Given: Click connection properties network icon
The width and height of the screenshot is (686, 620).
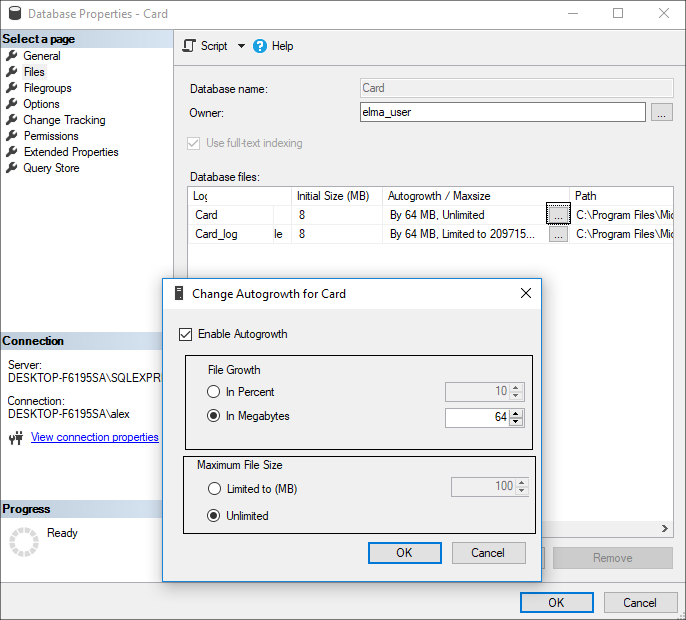Looking at the screenshot, I should tap(15, 437).
